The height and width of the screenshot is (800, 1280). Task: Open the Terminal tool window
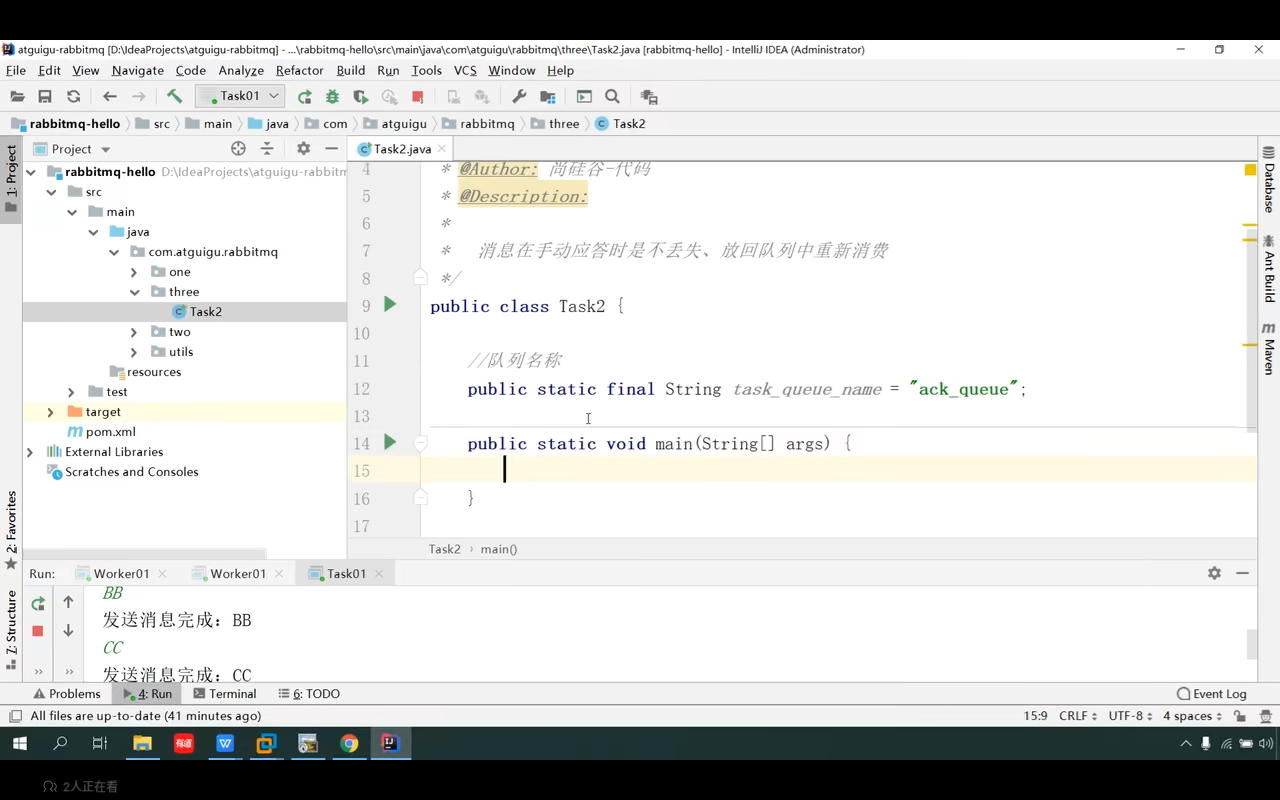[225, 693]
